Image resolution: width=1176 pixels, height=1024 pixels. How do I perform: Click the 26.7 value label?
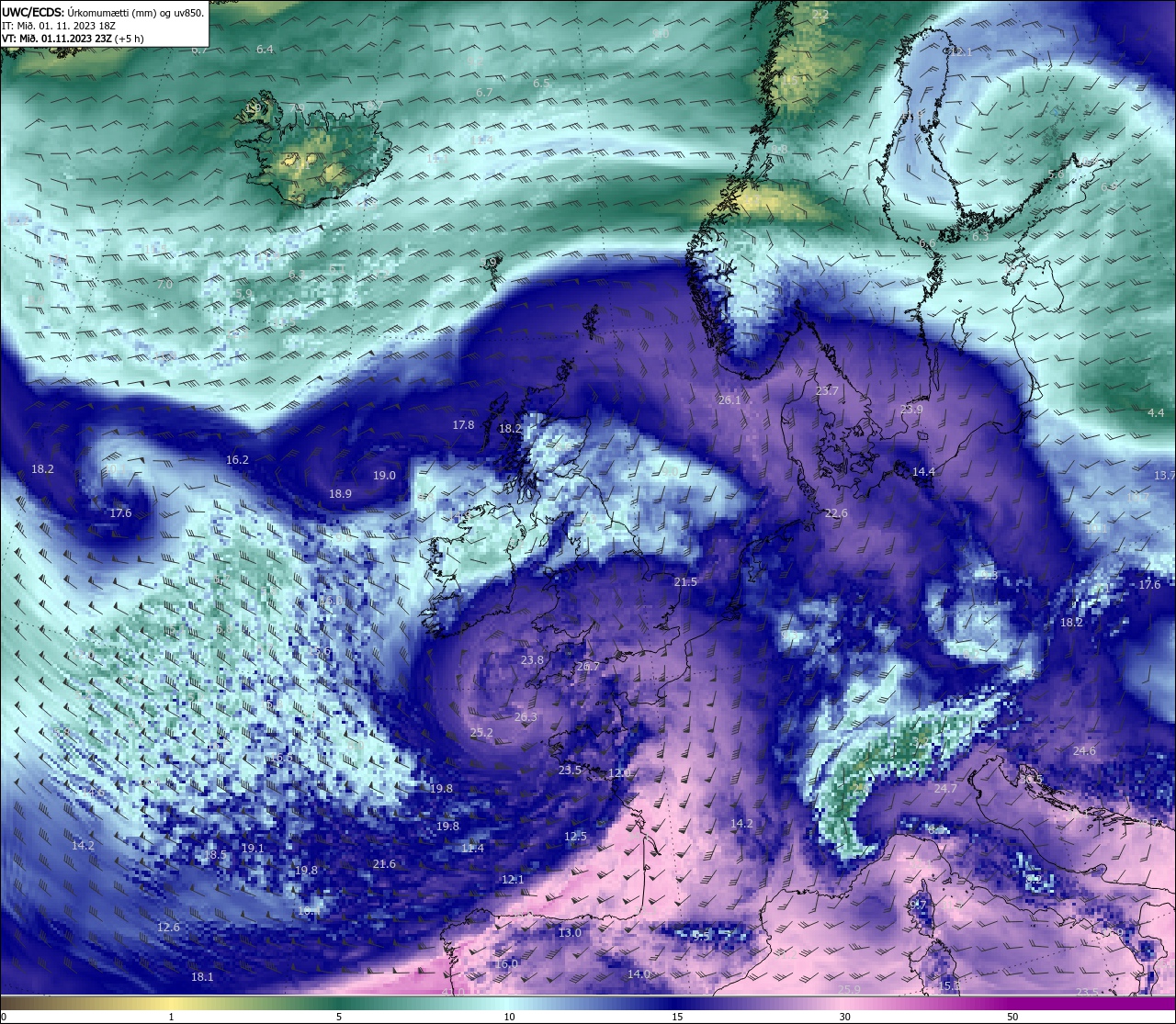588,666
